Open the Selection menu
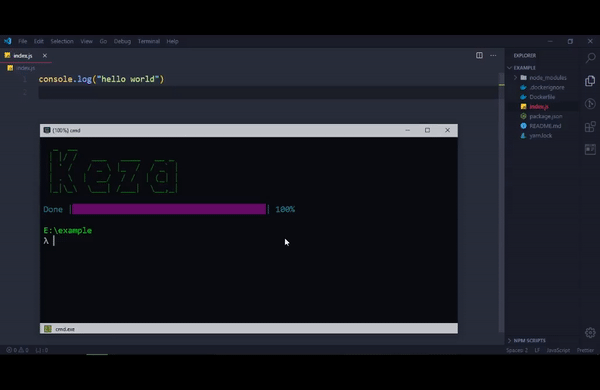 (62, 41)
